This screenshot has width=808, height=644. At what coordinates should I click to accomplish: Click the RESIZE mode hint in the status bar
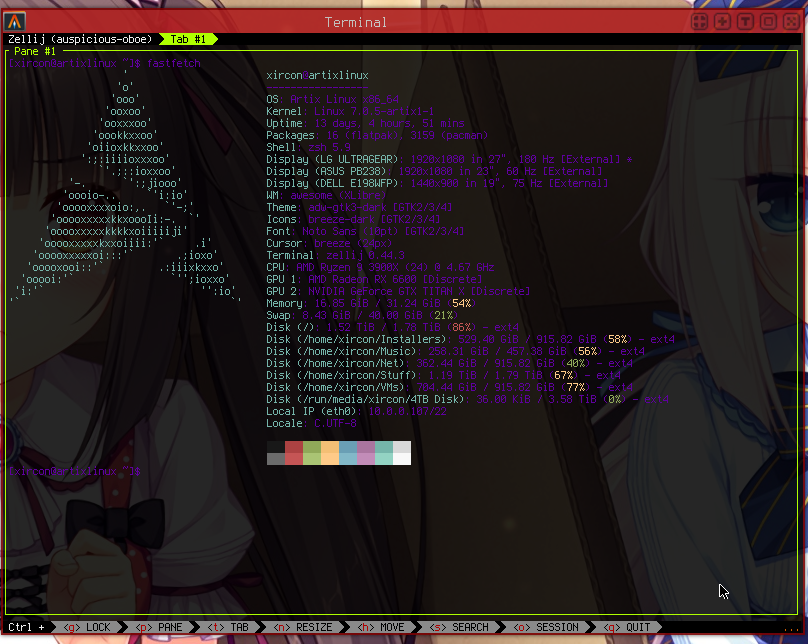point(302,627)
